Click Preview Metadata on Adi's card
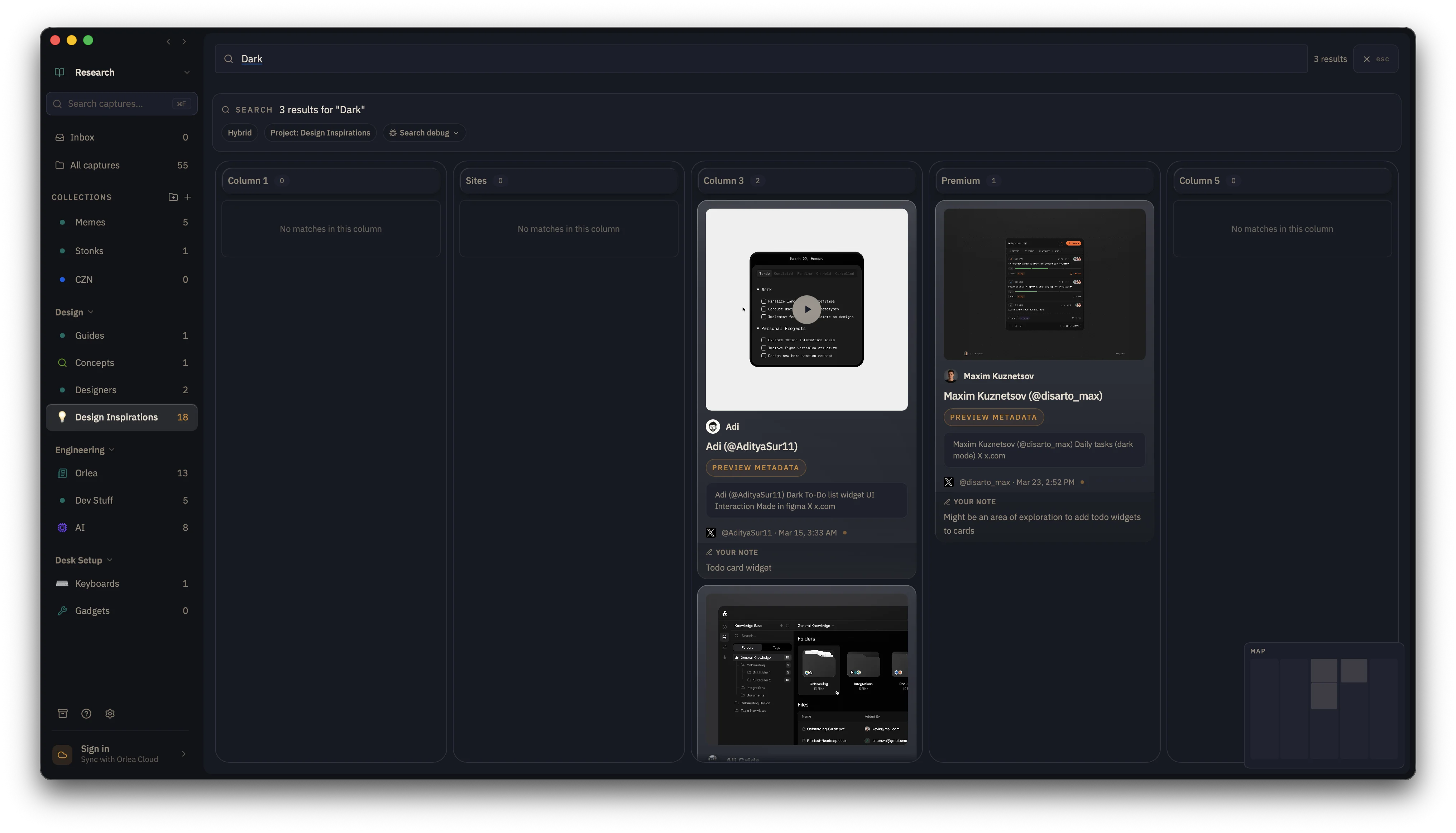Viewport: 1456px width, 833px height. pos(756,467)
